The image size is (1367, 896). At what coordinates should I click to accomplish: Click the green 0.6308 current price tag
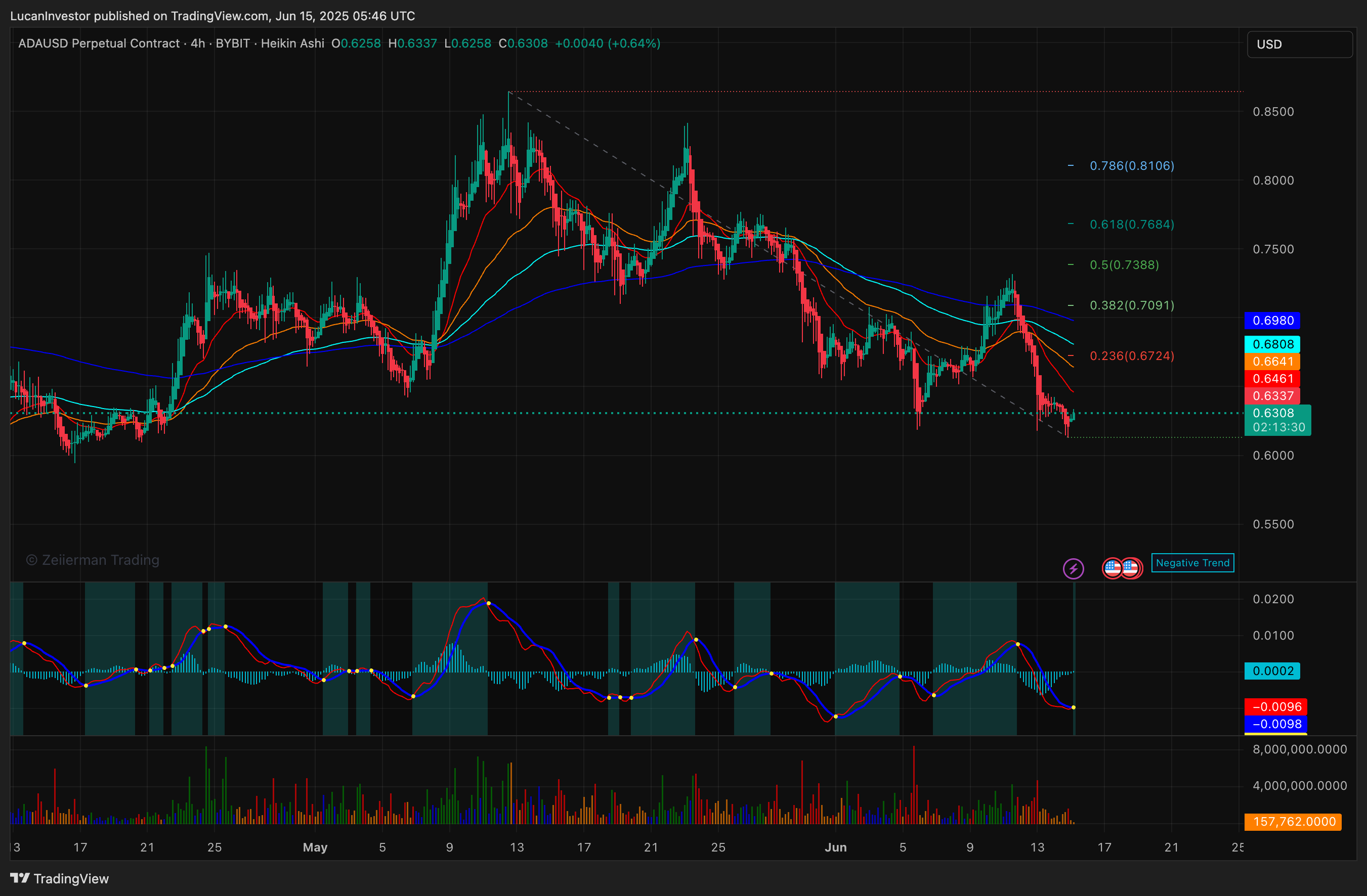[1273, 413]
